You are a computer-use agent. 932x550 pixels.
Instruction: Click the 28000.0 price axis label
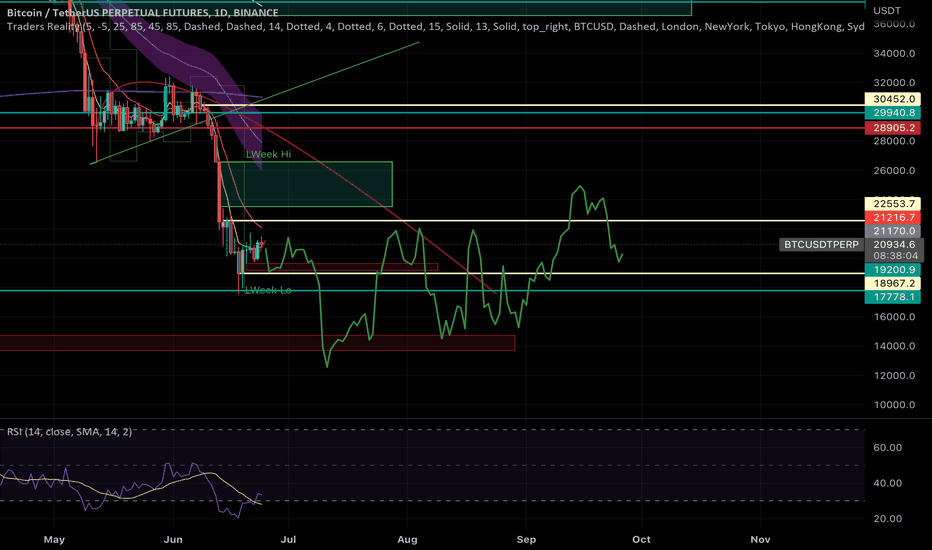pyautogui.click(x=893, y=141)
